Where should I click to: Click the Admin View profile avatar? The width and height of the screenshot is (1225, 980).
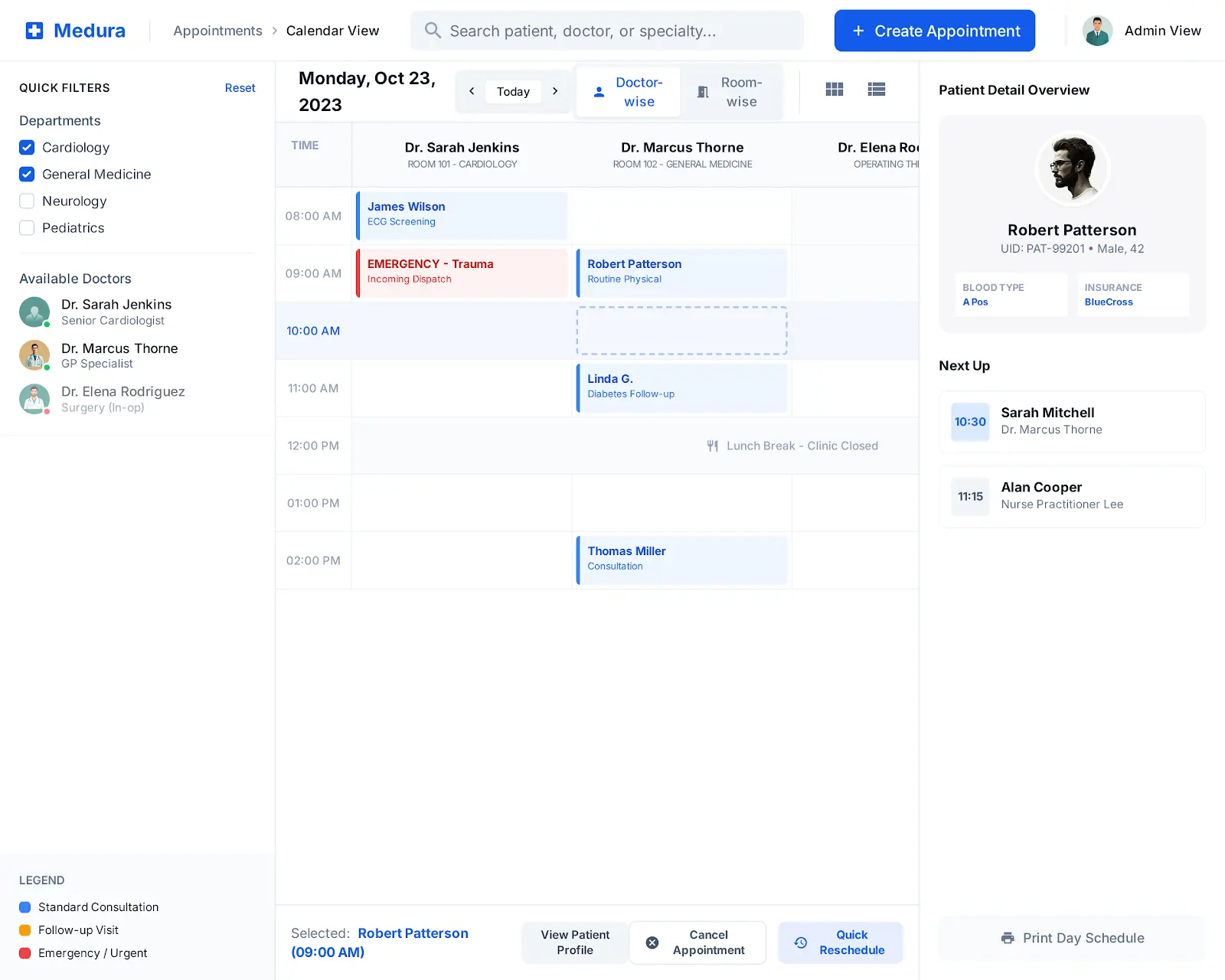[1097, 31]
